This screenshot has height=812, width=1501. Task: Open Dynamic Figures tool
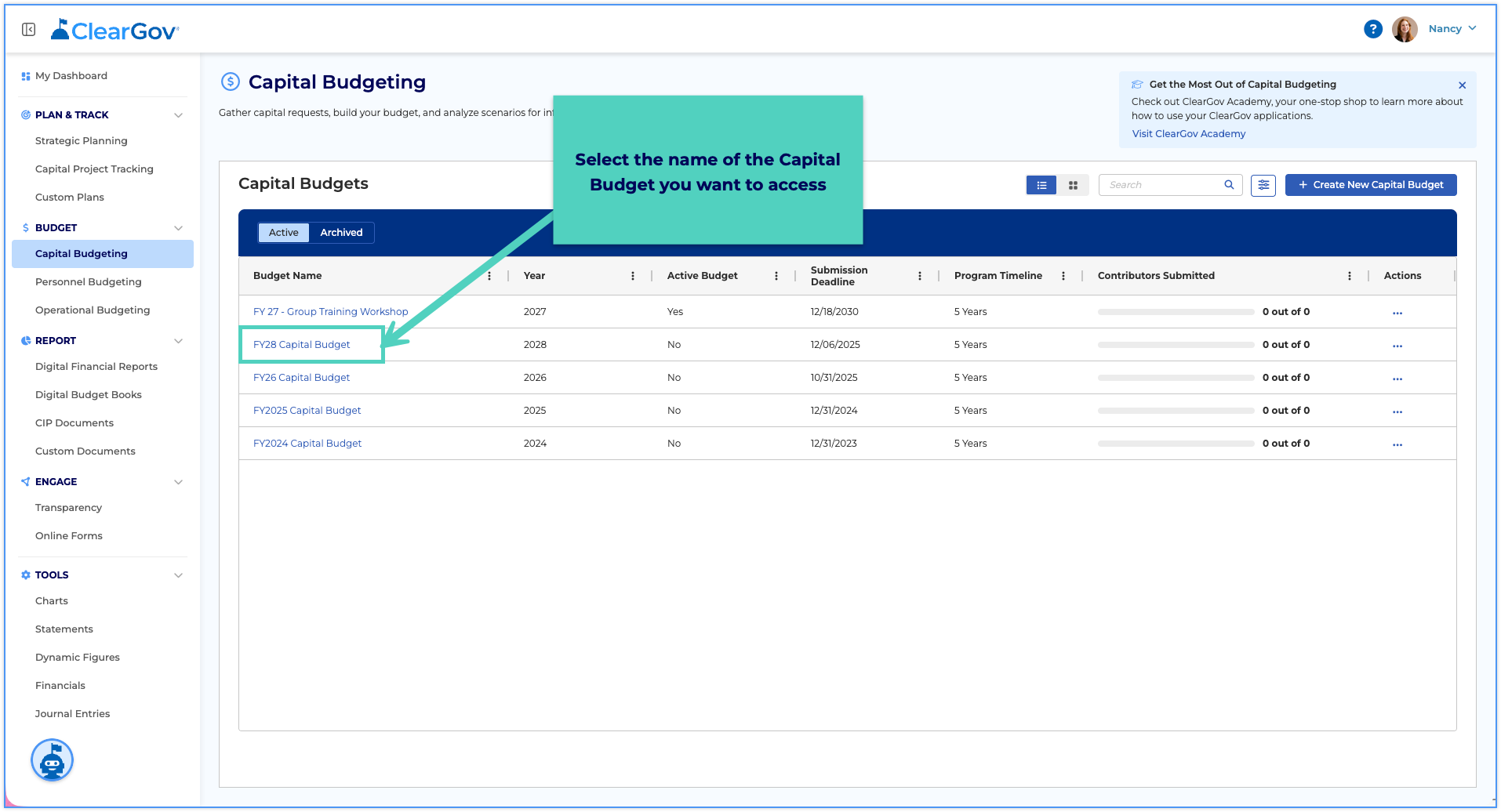coord(78,658)
